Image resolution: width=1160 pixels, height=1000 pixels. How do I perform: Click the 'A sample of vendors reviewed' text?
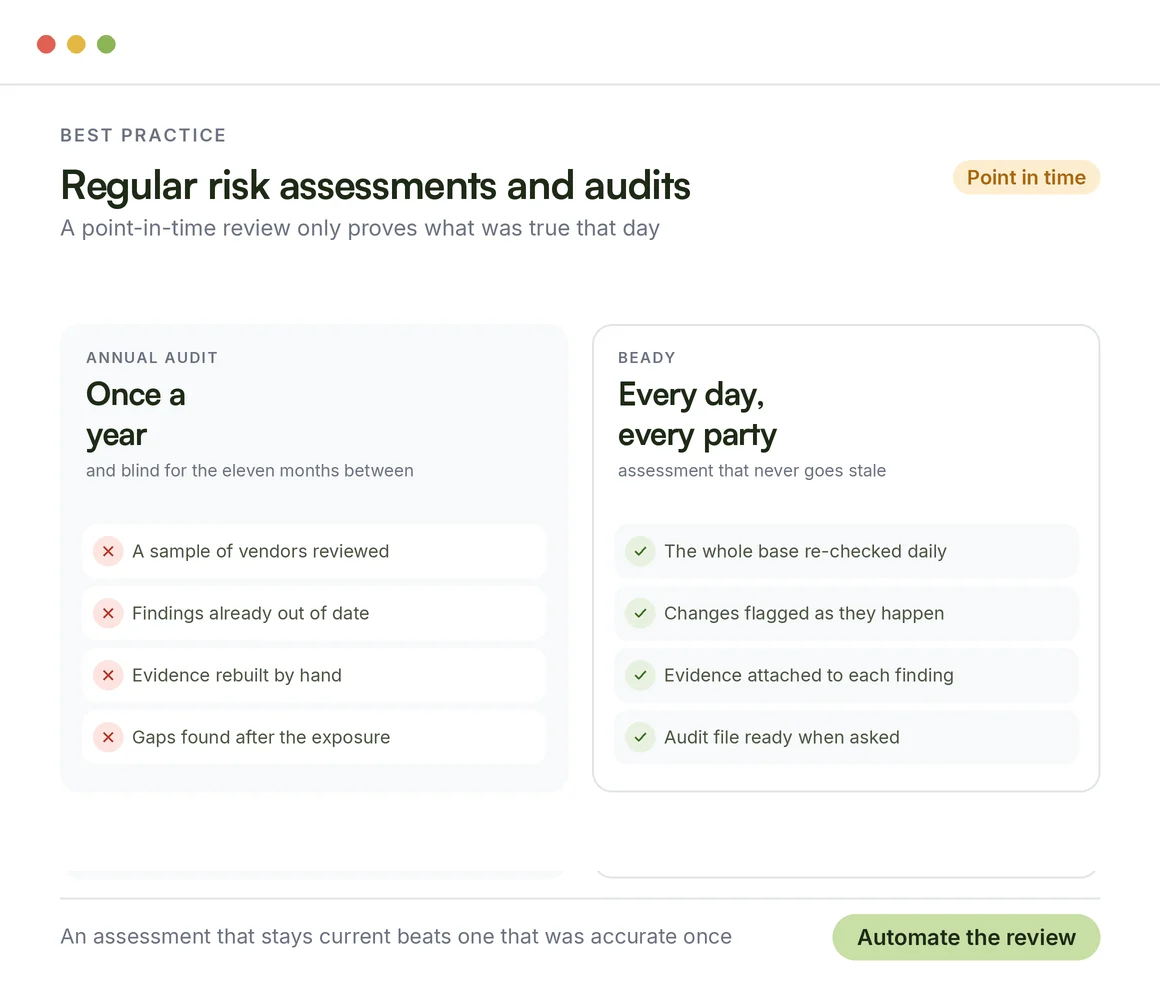[x=260, y=551]
